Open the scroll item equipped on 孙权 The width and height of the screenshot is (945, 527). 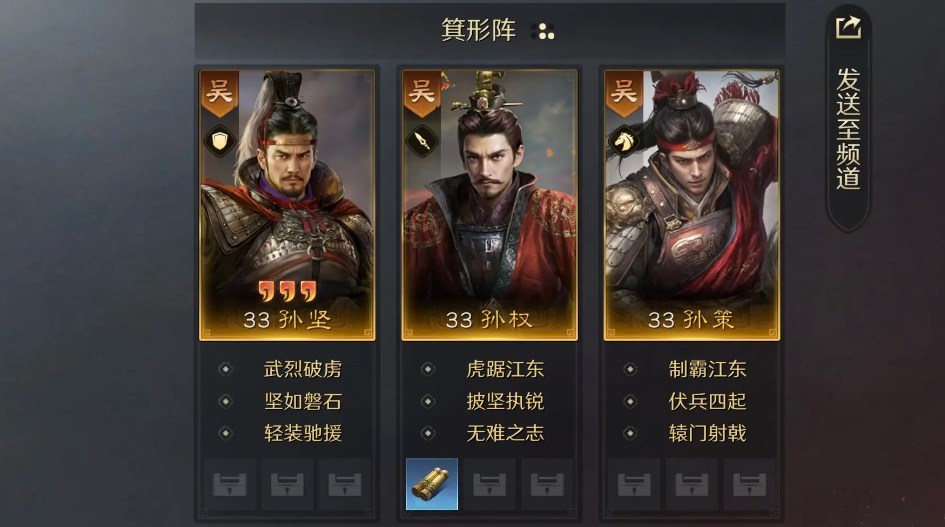pyautogui.click(x=432, y=484)
